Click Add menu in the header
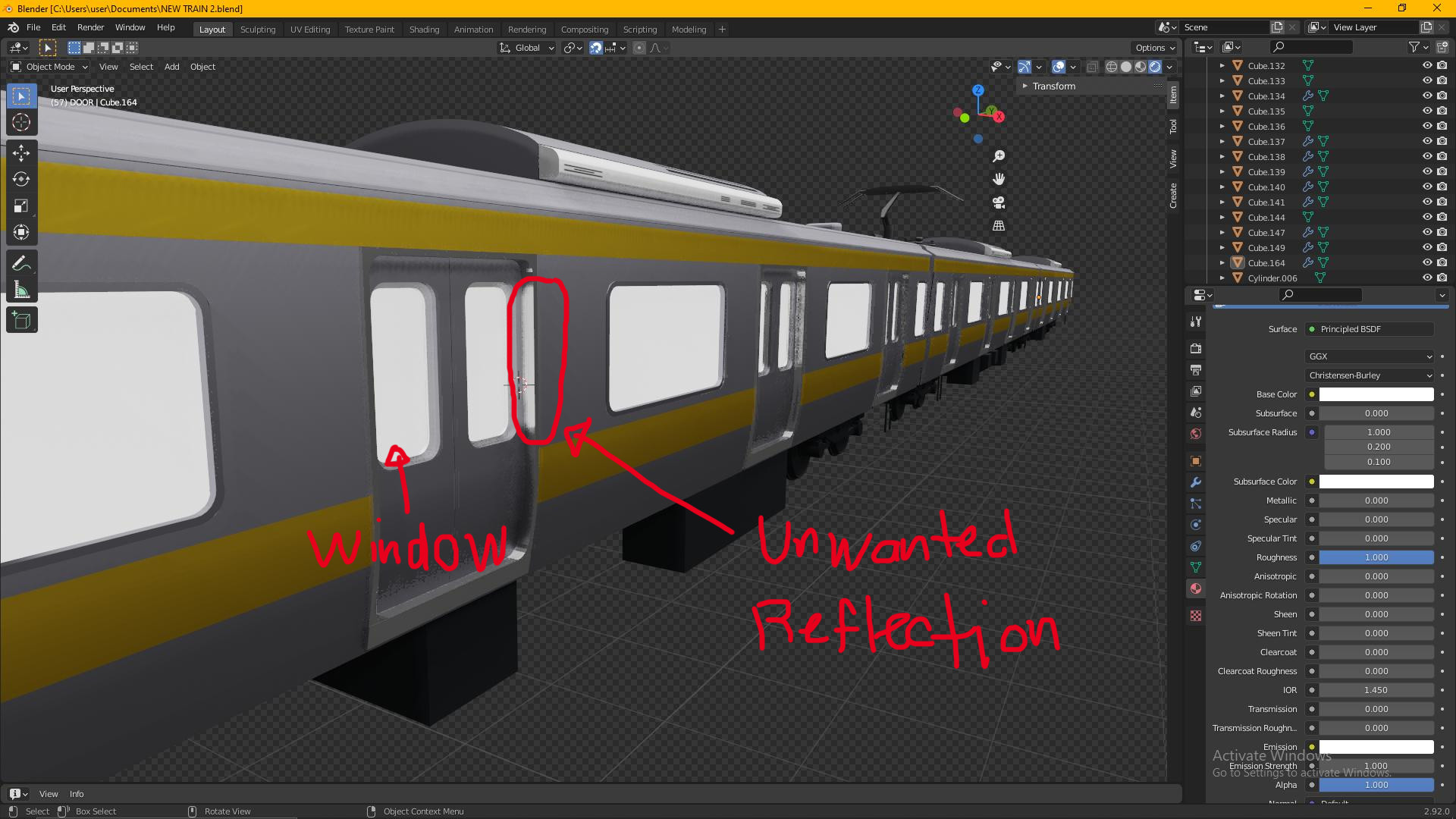This screenshot has width=1456, height=819. coord(171,66)
